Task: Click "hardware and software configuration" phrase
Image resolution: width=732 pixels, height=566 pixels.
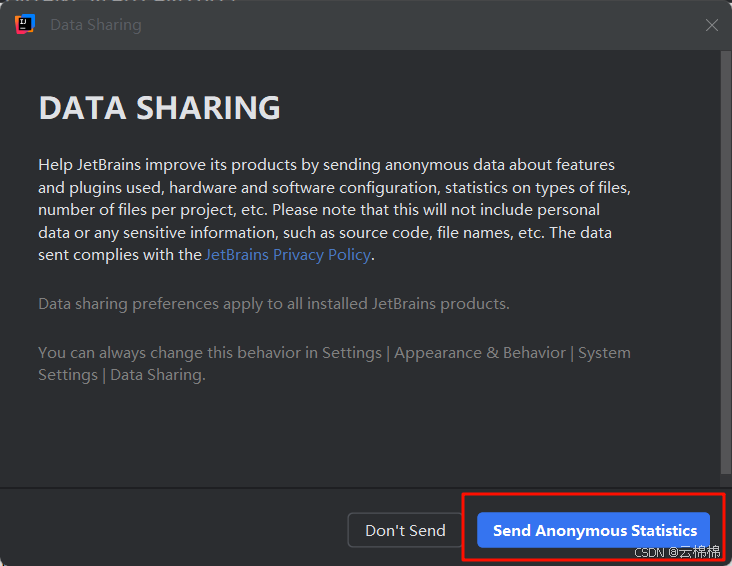Action: pos(305,187)
